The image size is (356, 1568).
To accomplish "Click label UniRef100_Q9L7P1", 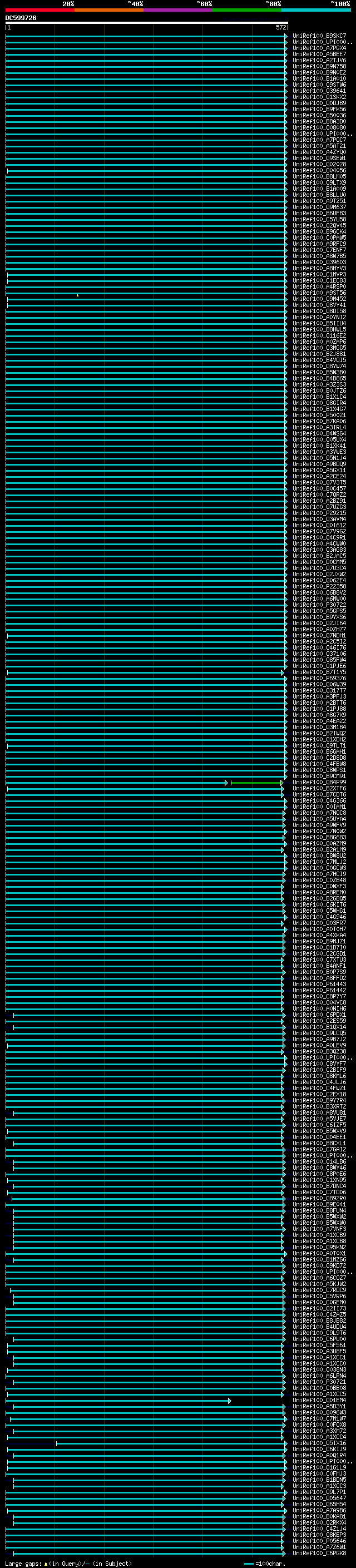I will [319, 1492].
